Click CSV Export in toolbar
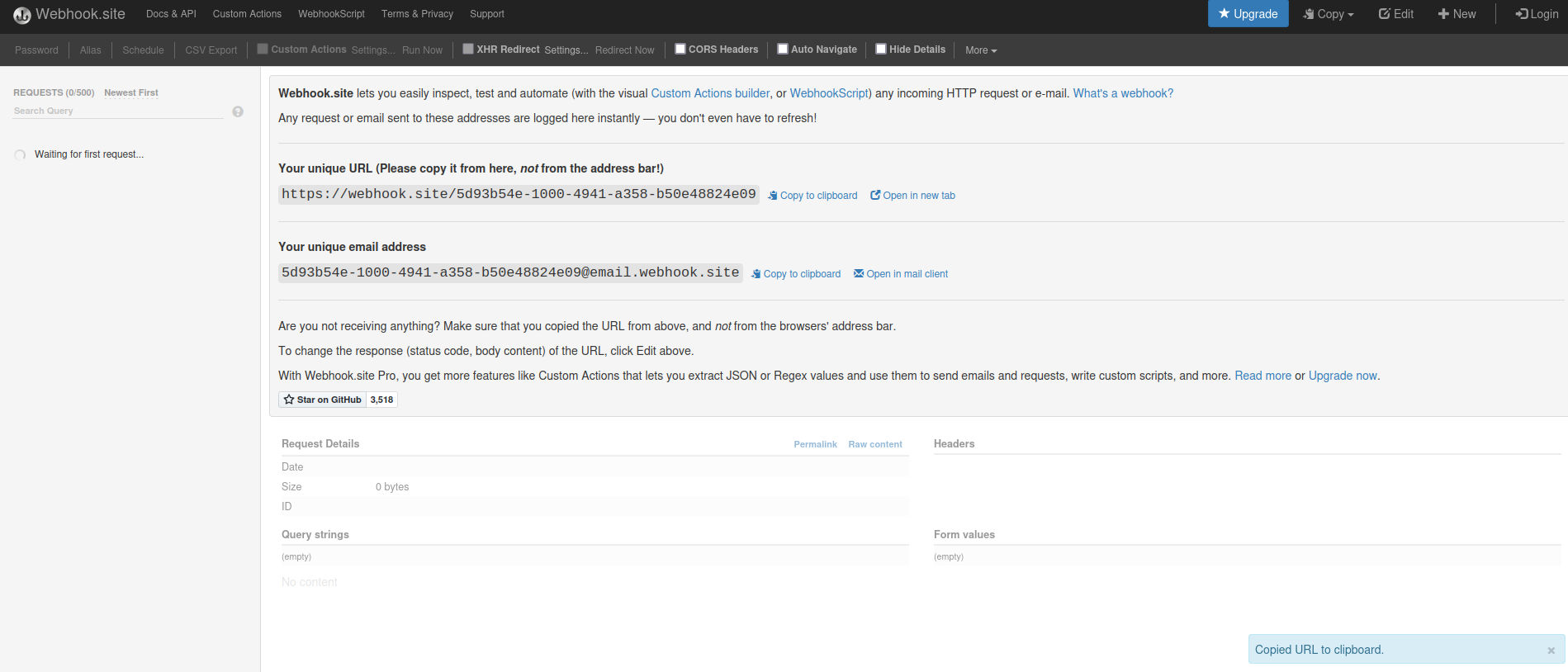This screenshot has height=672, width=1568. click(x=211, y=50)
